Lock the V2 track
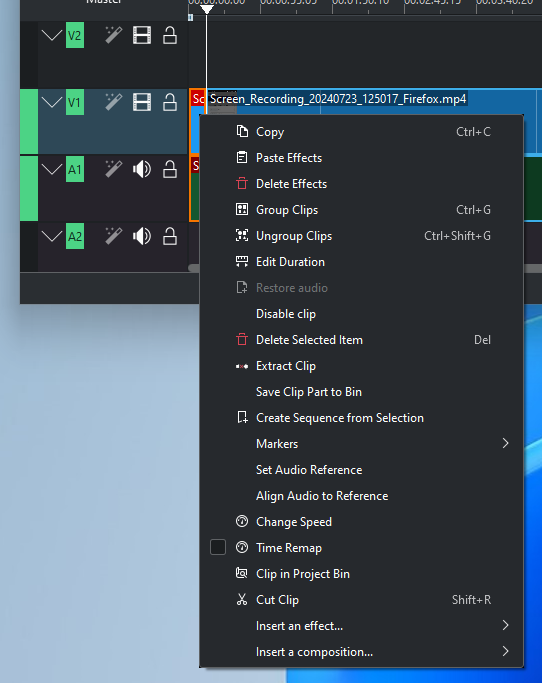 [170, 35]
